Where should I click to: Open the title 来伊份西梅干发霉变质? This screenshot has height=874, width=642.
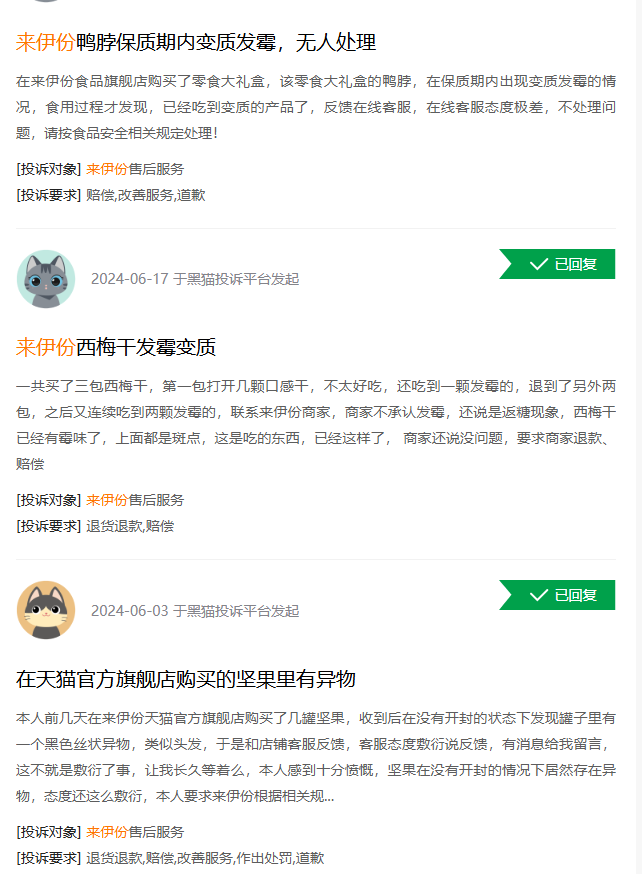(x=115, y=347)
